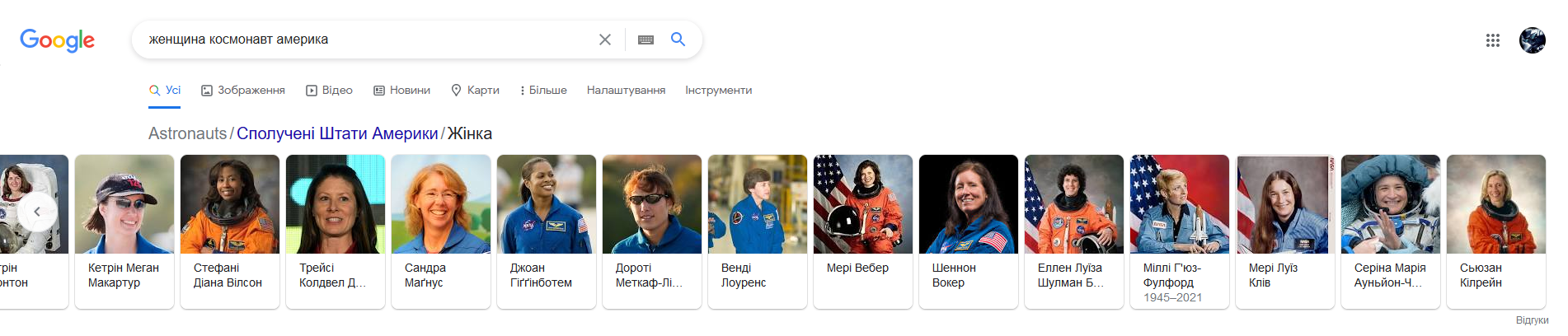
Task: Switch to the Відео tab
Action: click(x=329, y=91)
